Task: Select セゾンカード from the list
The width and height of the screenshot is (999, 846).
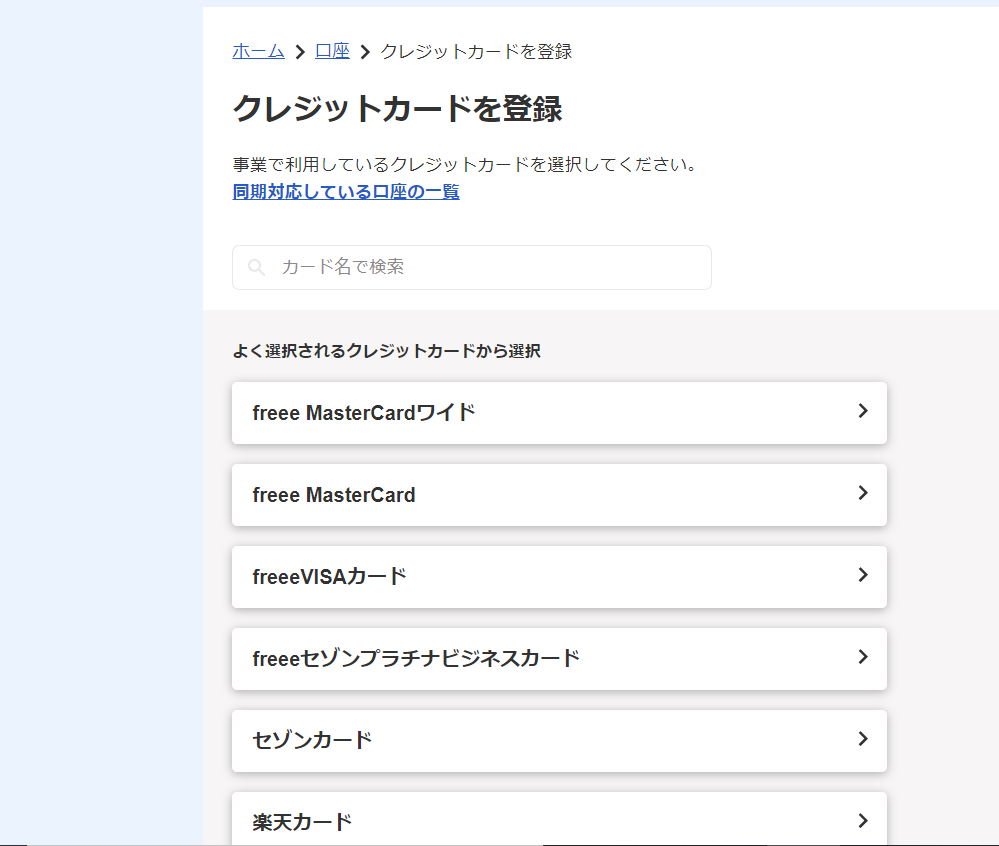Action: (559, 741)
